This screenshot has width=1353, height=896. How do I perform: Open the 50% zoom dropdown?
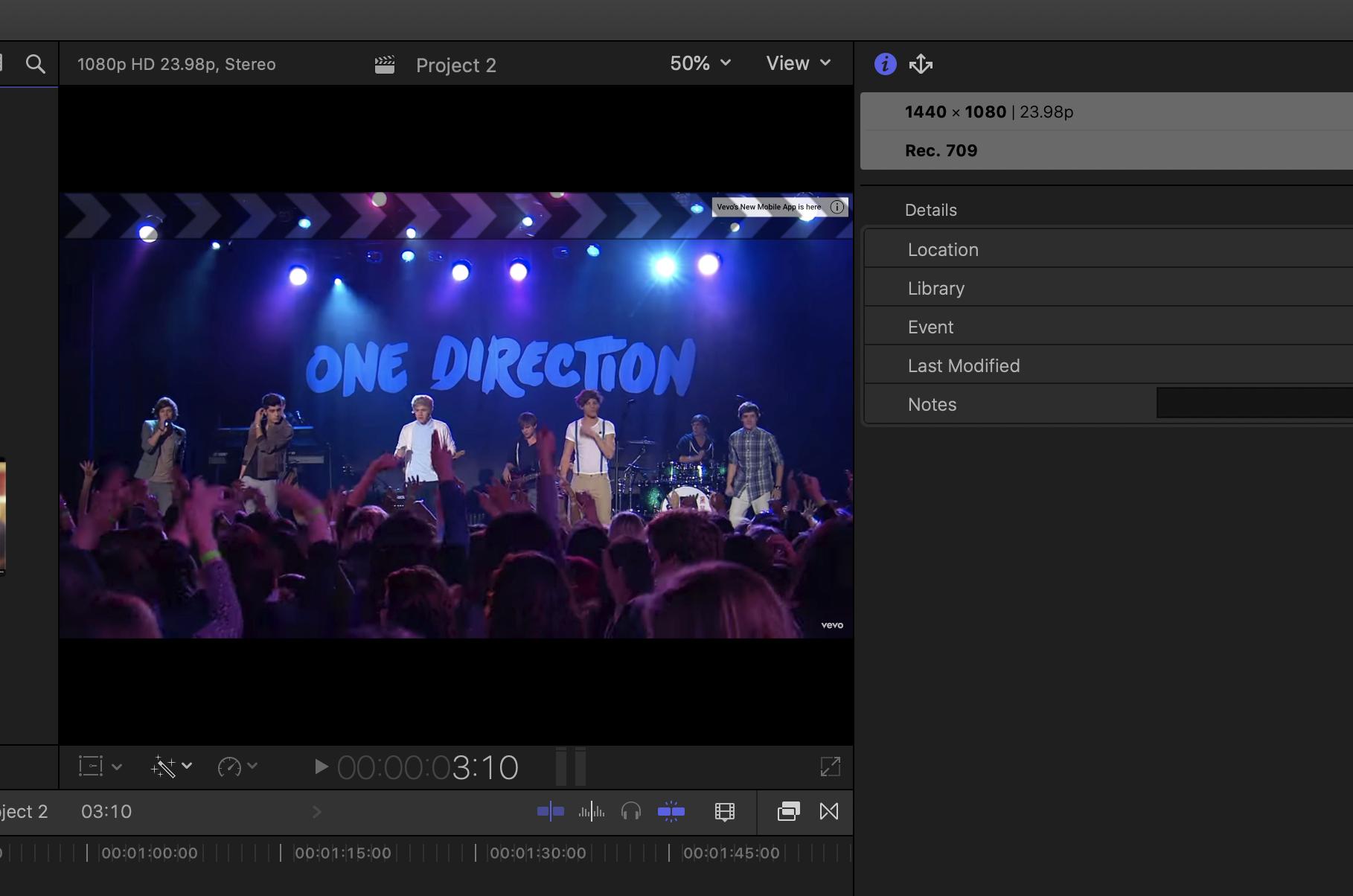coord(700,63)
